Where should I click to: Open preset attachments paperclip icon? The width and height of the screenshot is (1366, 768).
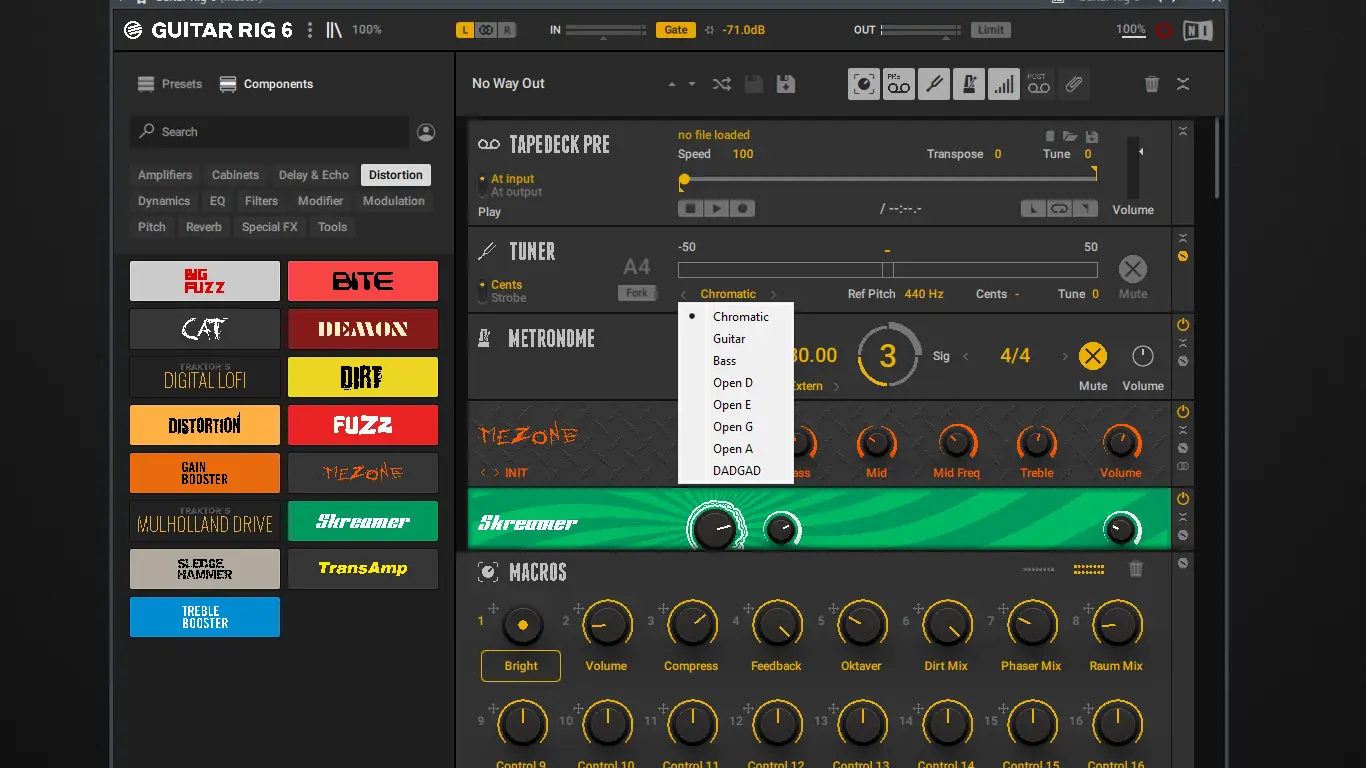pyautogui.click(x=1073, y=84)
